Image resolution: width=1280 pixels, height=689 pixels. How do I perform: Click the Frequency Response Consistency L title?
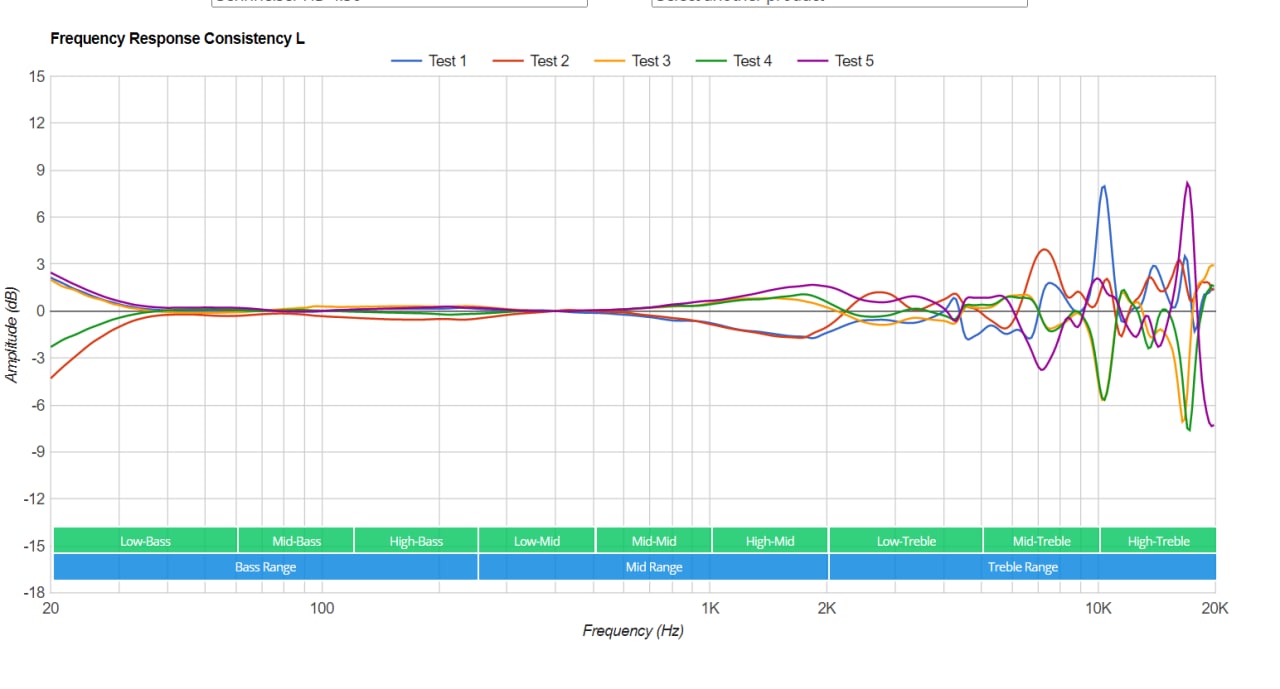click(x=177, y=39)
